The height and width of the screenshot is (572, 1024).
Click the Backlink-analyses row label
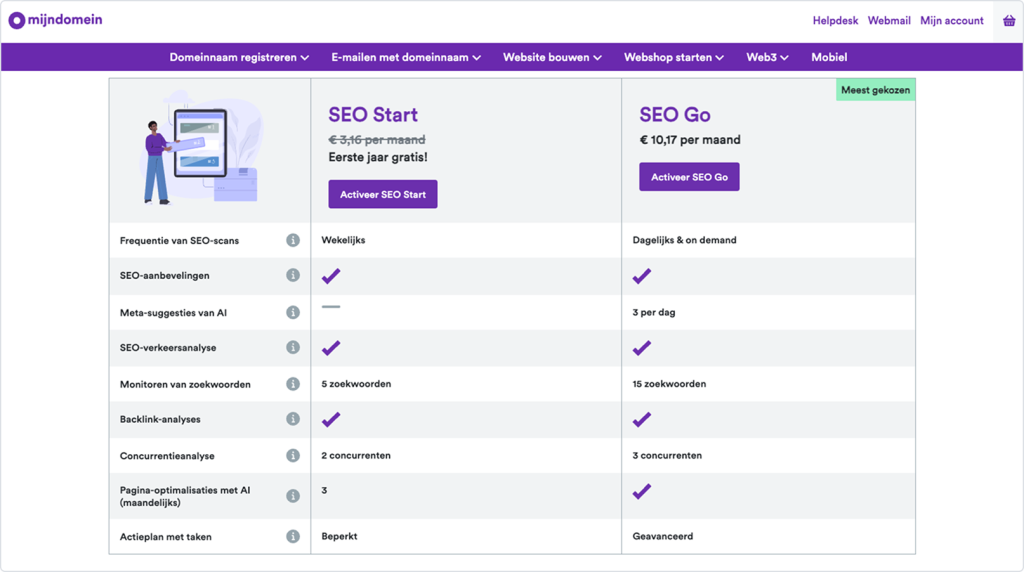(160, 420)
